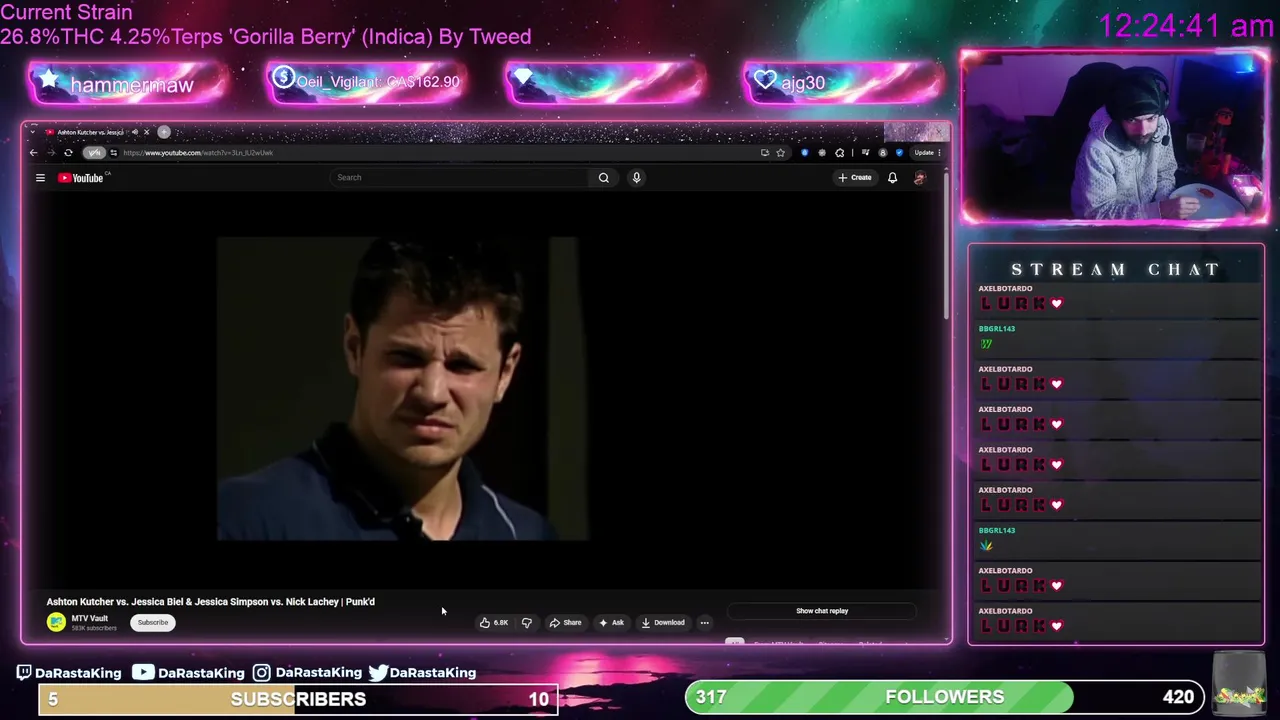Open the Ask button below the video
Image resolution: width=1280 pixels, height=720 pixels.
point(611,623)
